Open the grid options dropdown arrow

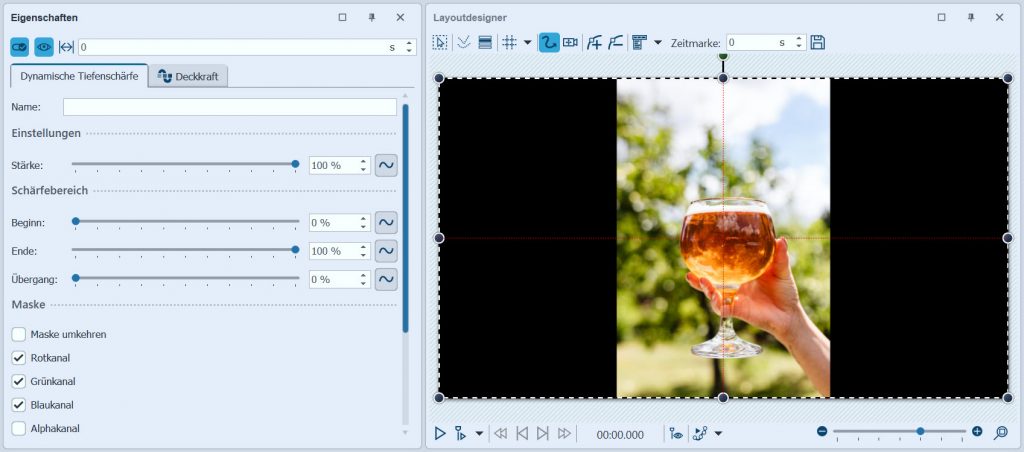[527, 42]
